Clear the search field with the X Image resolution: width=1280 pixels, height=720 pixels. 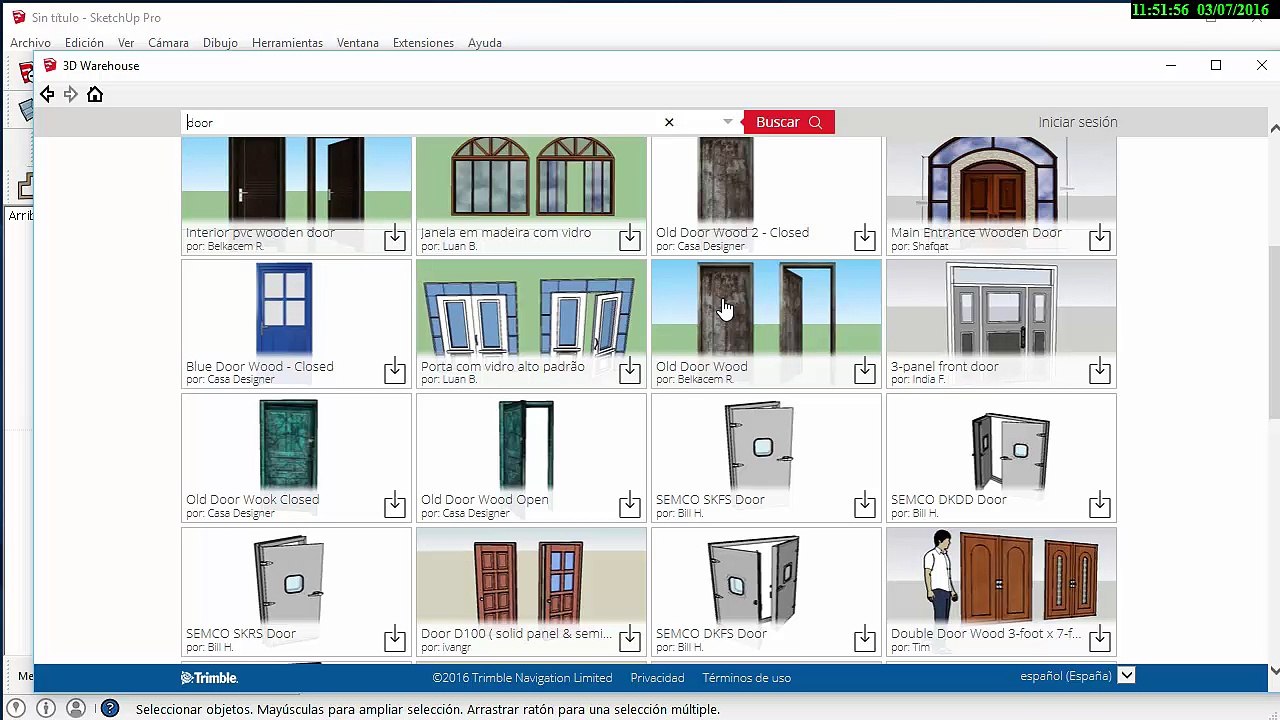coord(669,122)
